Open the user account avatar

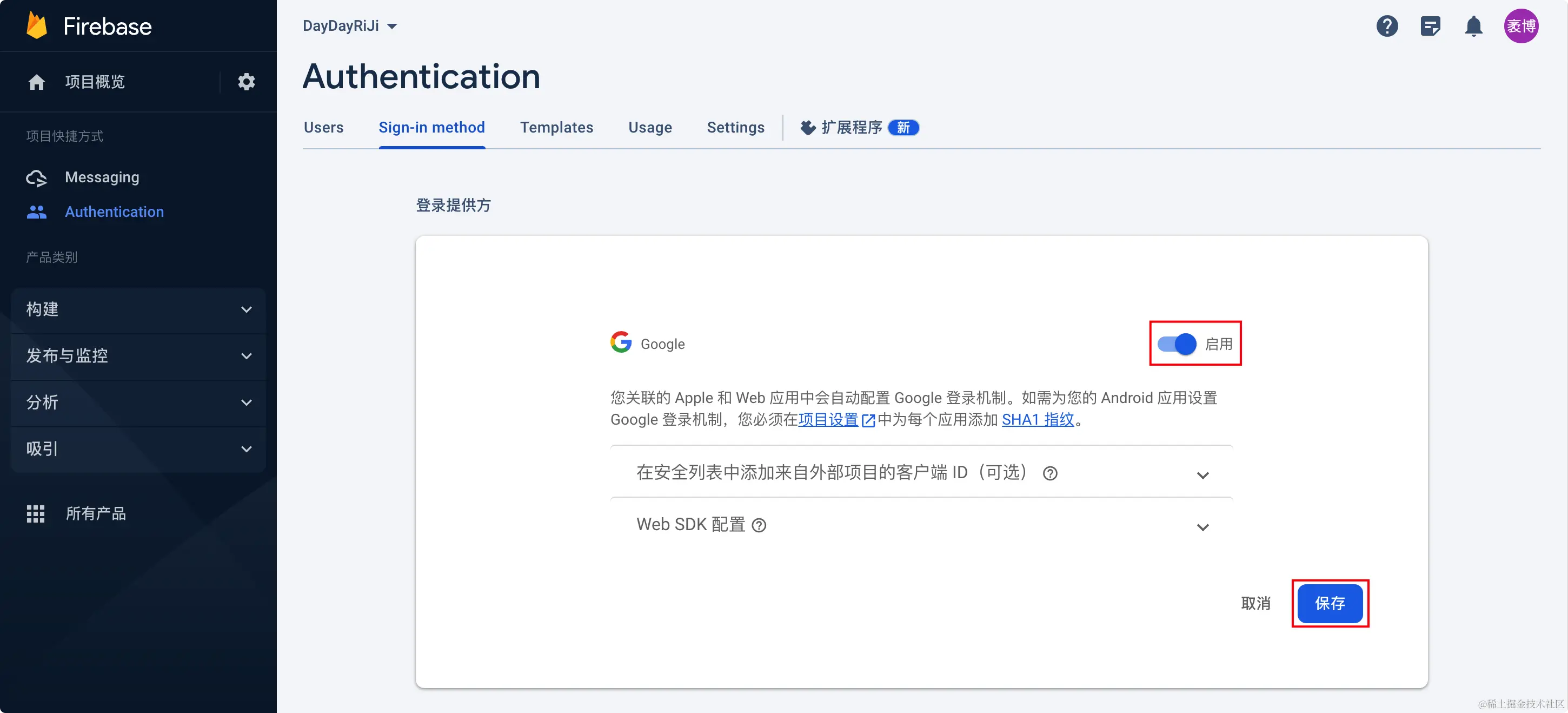(x=1520, y=26)
